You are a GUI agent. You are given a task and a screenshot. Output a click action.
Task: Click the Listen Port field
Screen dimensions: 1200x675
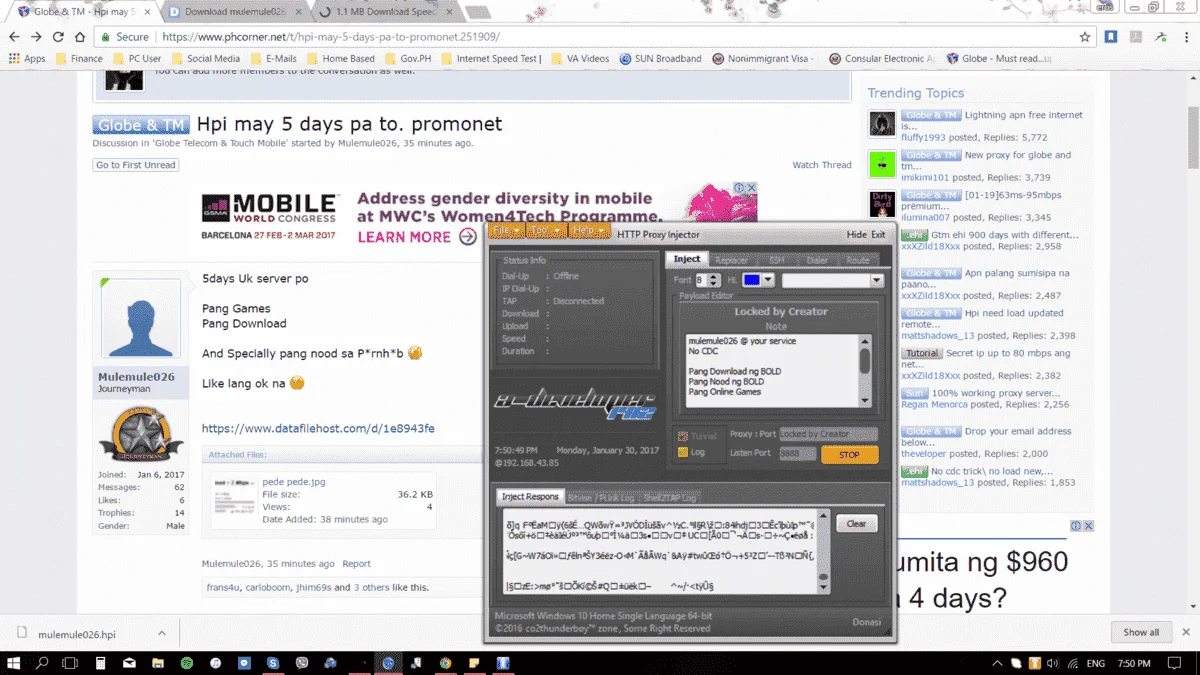(x=798, y=453)
